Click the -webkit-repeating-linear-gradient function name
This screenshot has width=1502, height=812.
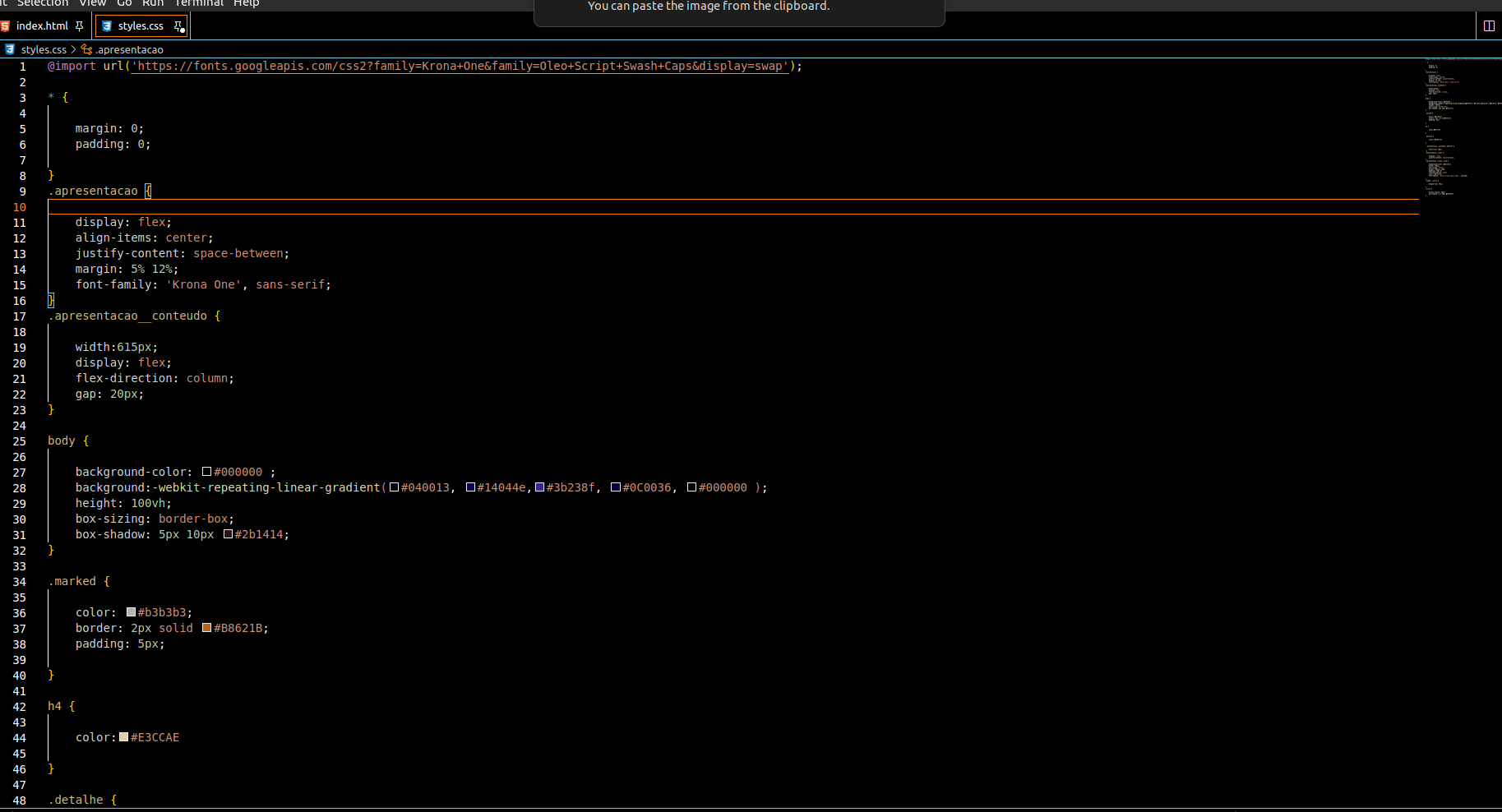[266, 487]
